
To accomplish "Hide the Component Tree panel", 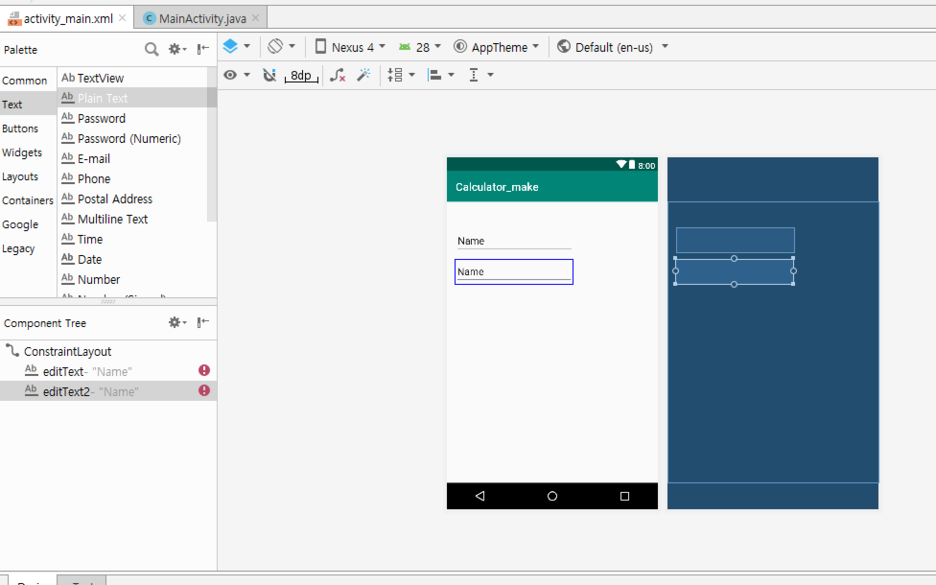I will (203, 322).
